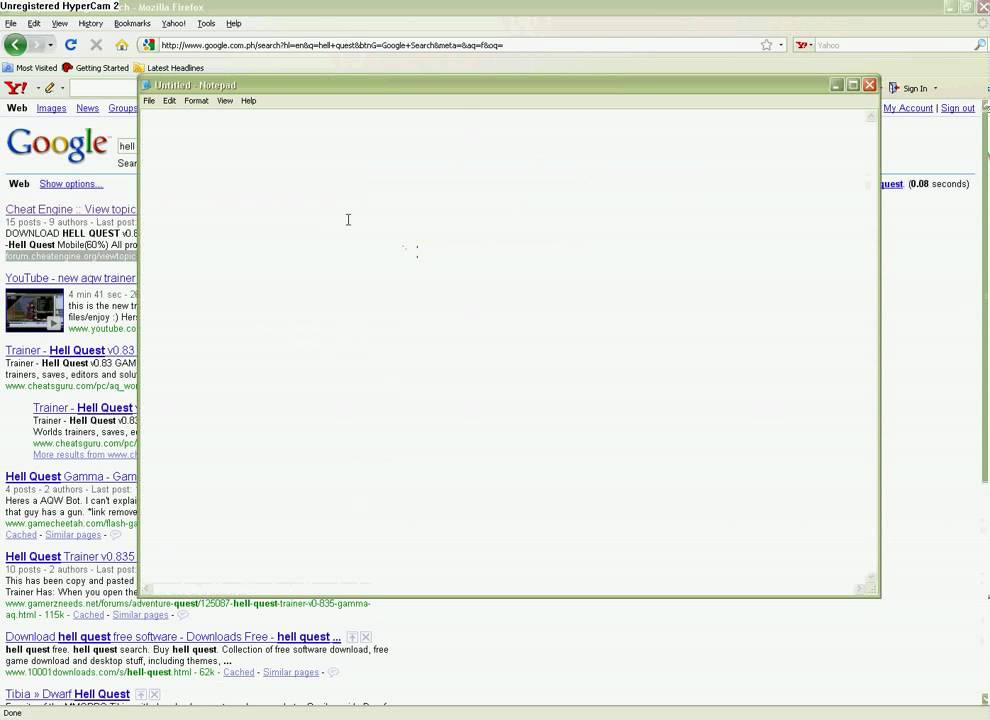Click the Google logo on the results page
Viewport: 990px width, 720px height.
pyautogui.click(x=57, y=145)
